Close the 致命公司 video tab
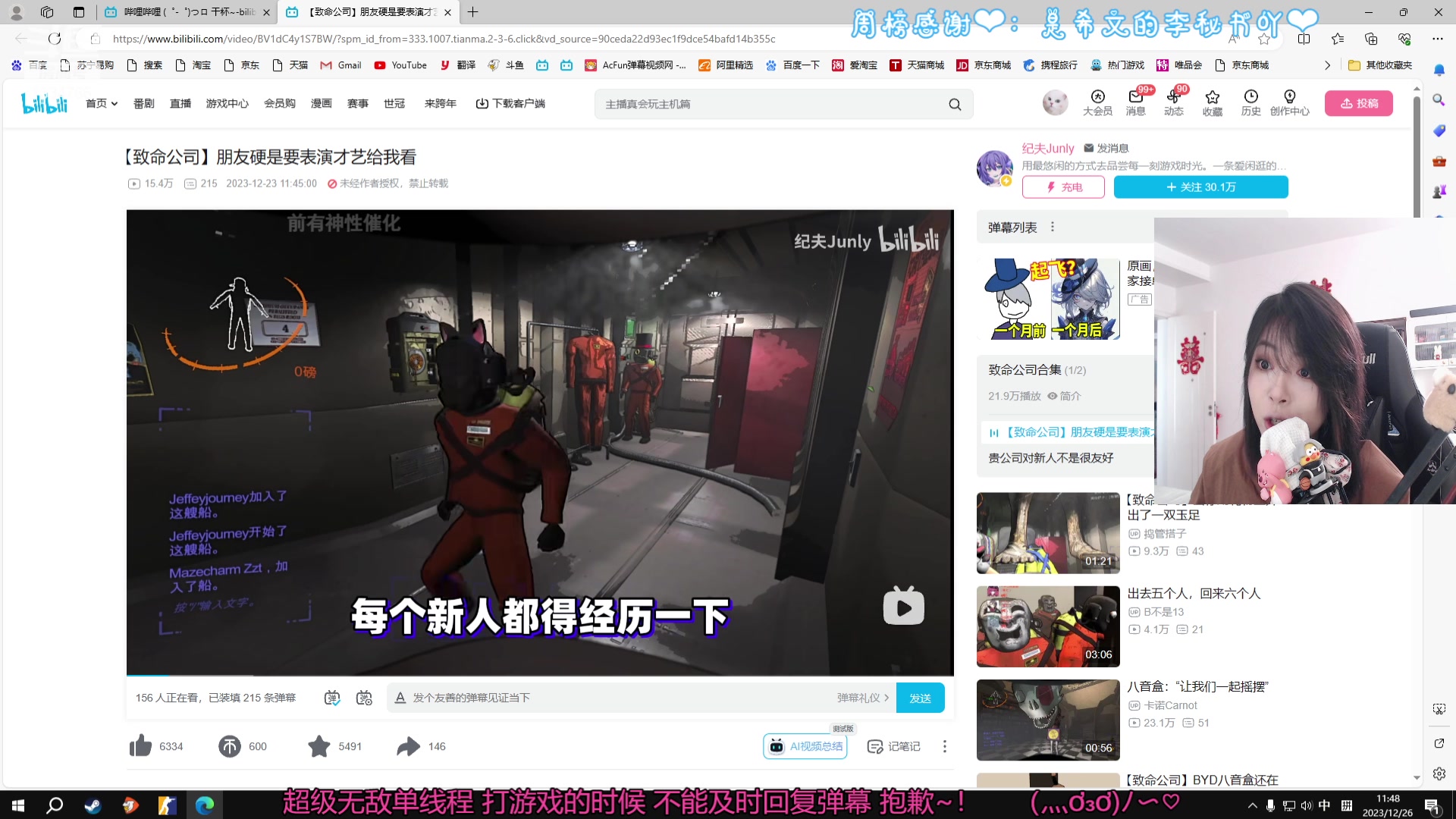Viewport: 1456px width, 819px height. click(447, 12)
